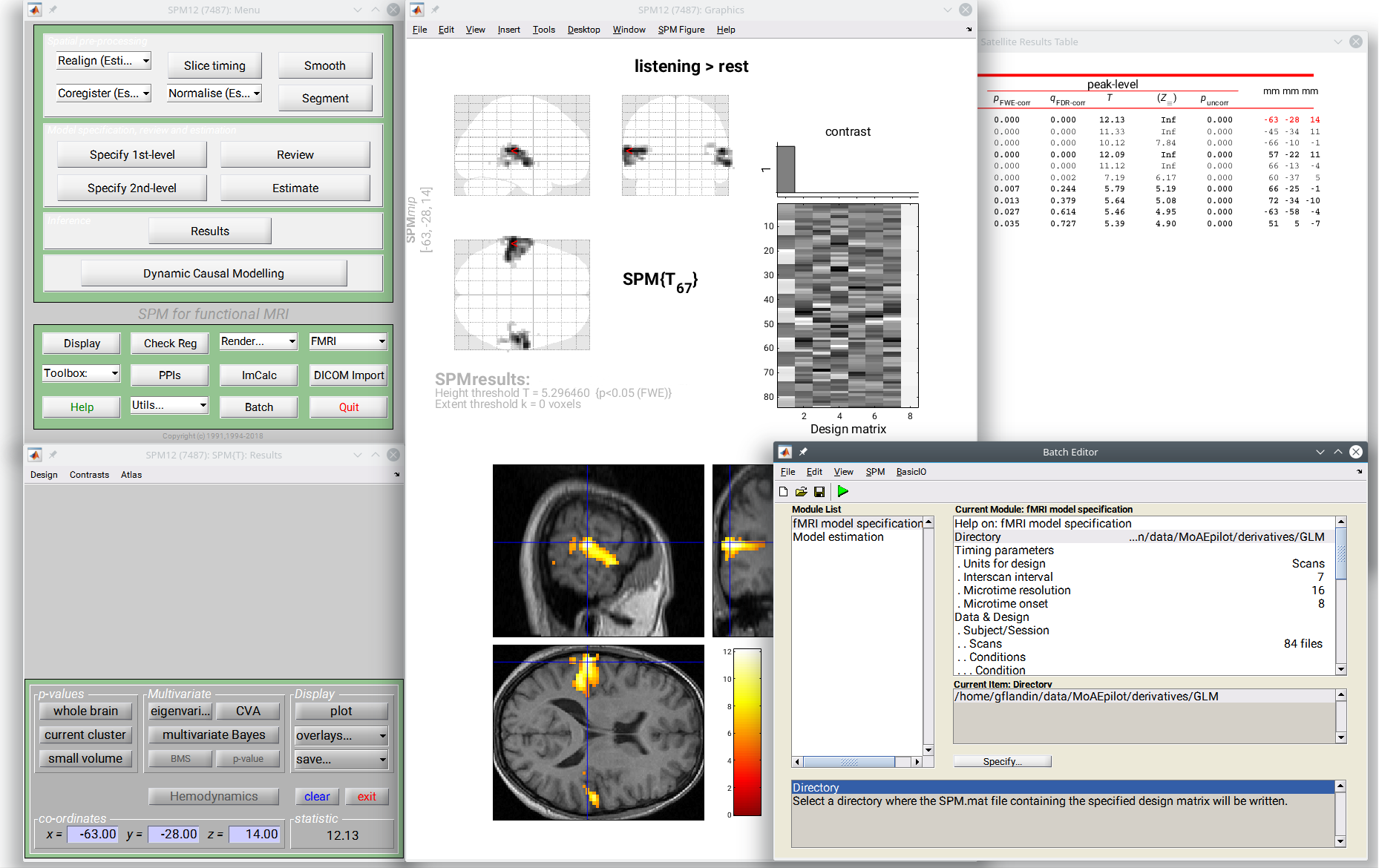The image size is (1379, 868).
Task: Open the SPM menu in Batch Editor
Action: 875,472
